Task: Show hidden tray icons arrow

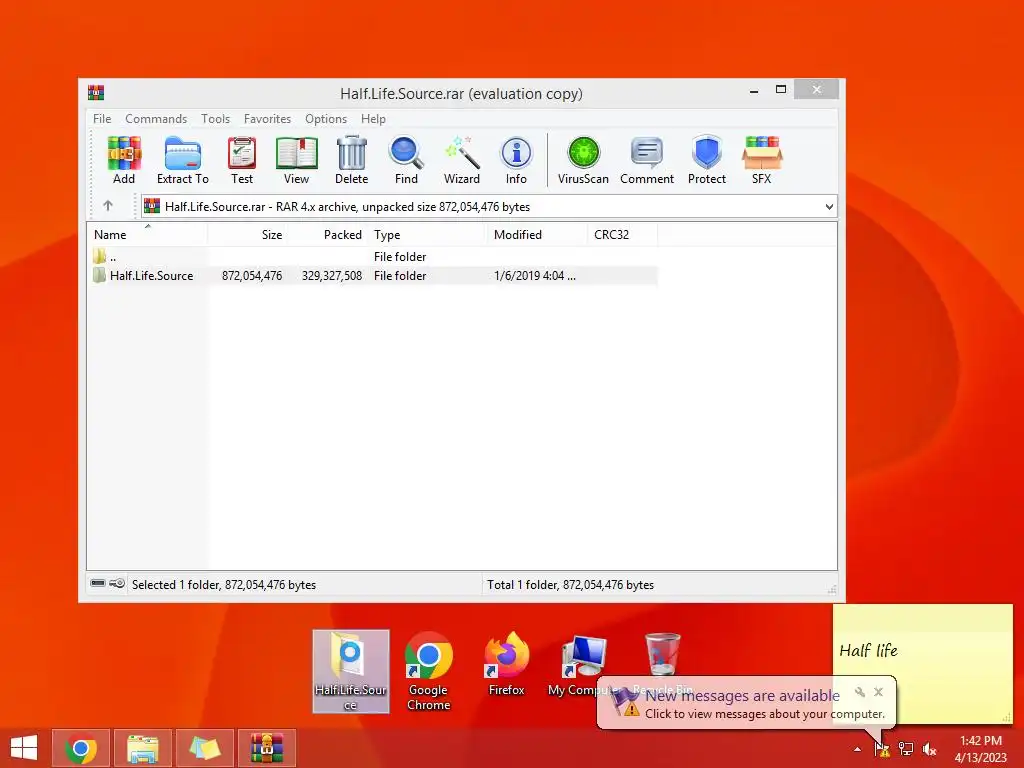Action: point(857,750)
